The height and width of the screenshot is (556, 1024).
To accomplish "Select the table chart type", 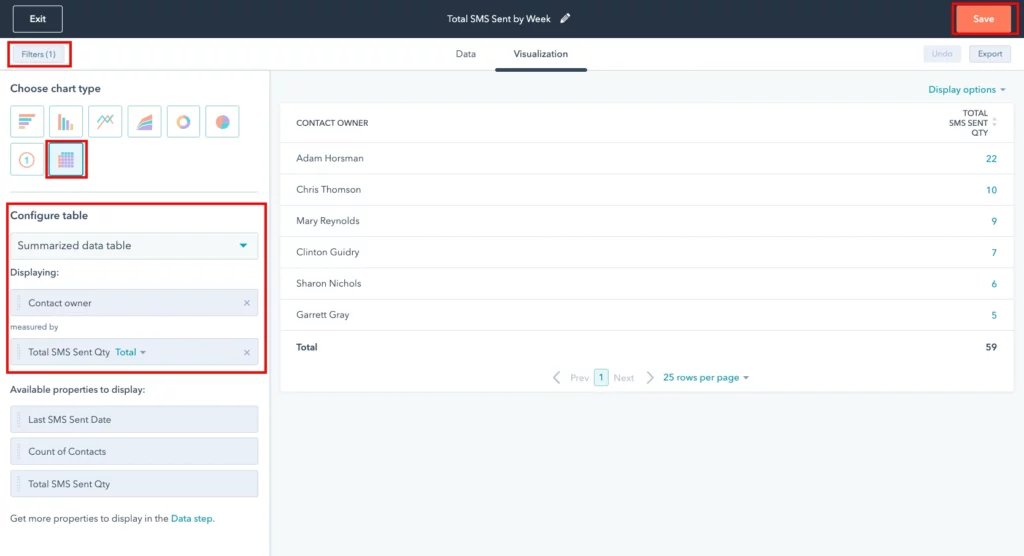I will [66, 159].
